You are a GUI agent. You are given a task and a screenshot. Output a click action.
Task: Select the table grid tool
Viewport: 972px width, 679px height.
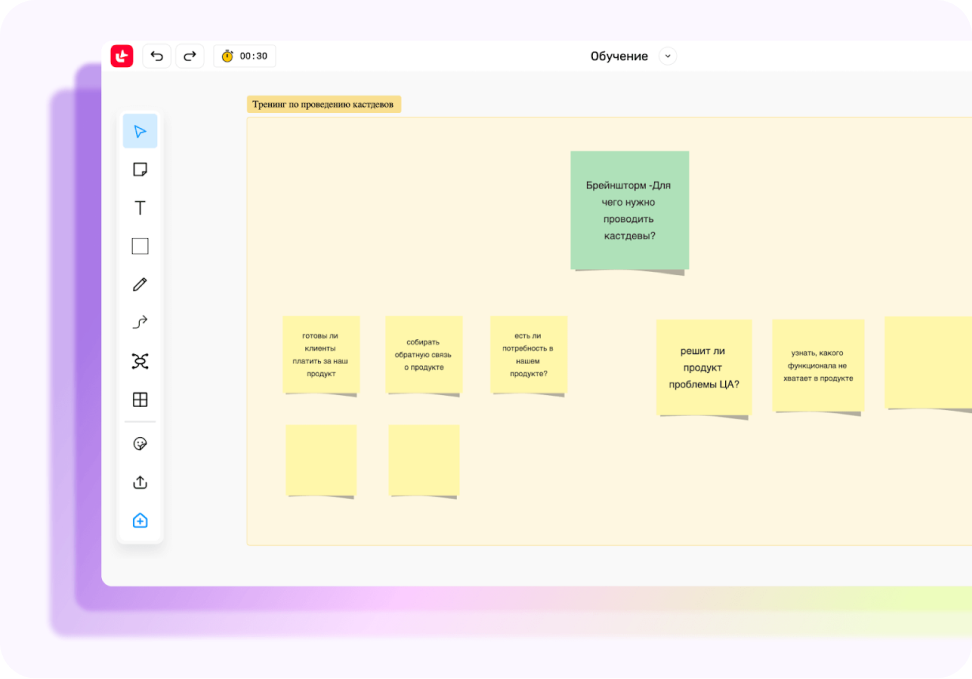tap(140, 400)
